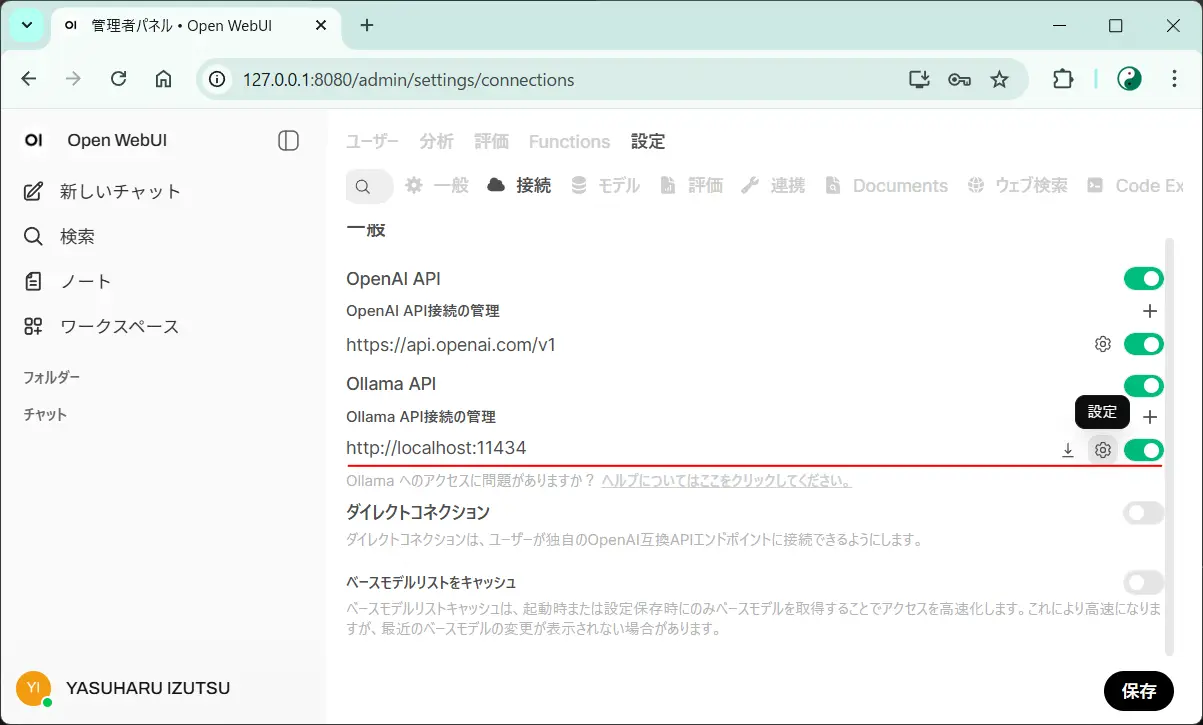Add a new Ollama API connection
1203x725 pixels.
(1150, 417)
